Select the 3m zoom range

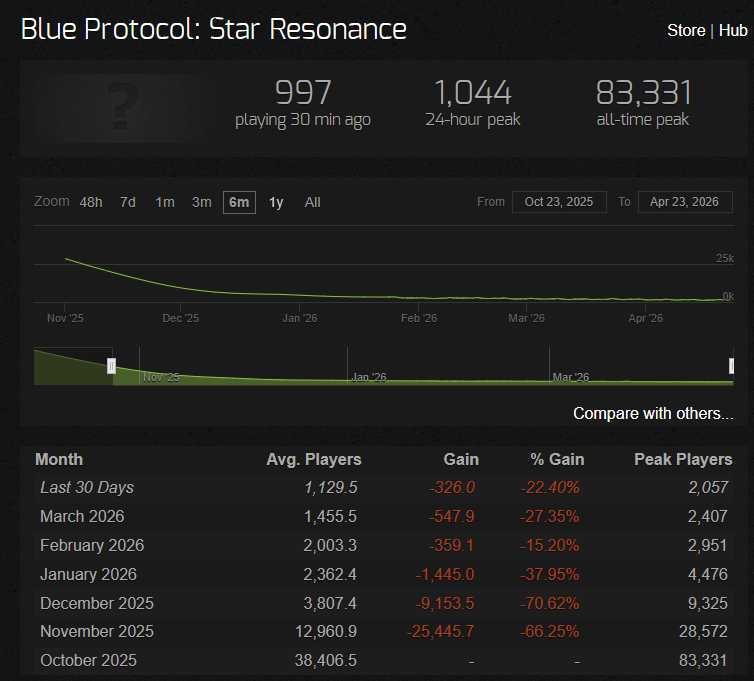[x=201, y=202]
